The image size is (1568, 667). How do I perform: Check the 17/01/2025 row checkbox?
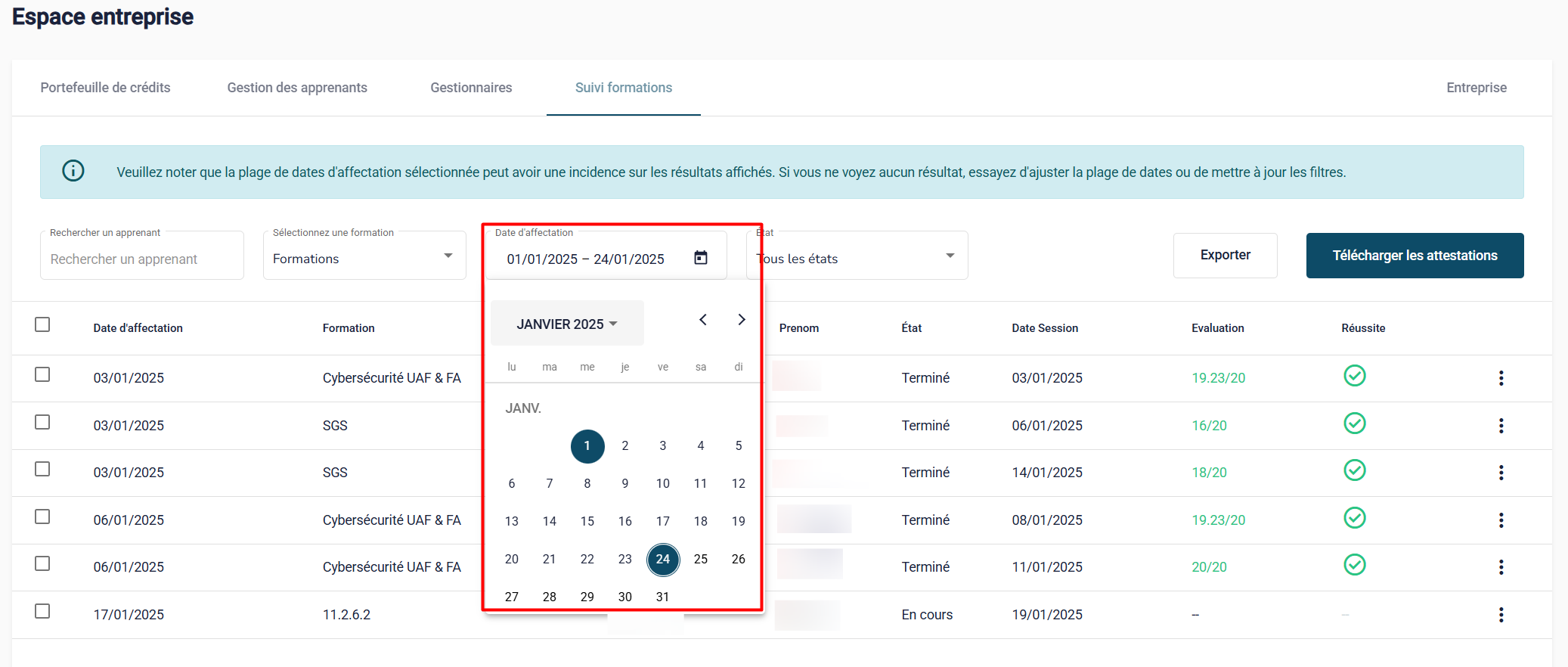point(42,611)
